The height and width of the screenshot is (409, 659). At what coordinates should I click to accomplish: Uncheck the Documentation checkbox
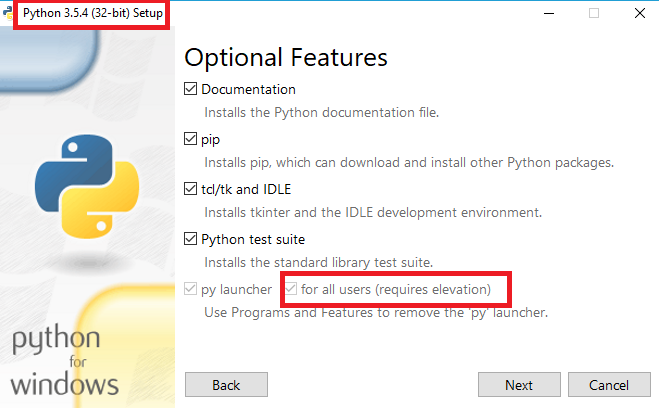[190, 89]
